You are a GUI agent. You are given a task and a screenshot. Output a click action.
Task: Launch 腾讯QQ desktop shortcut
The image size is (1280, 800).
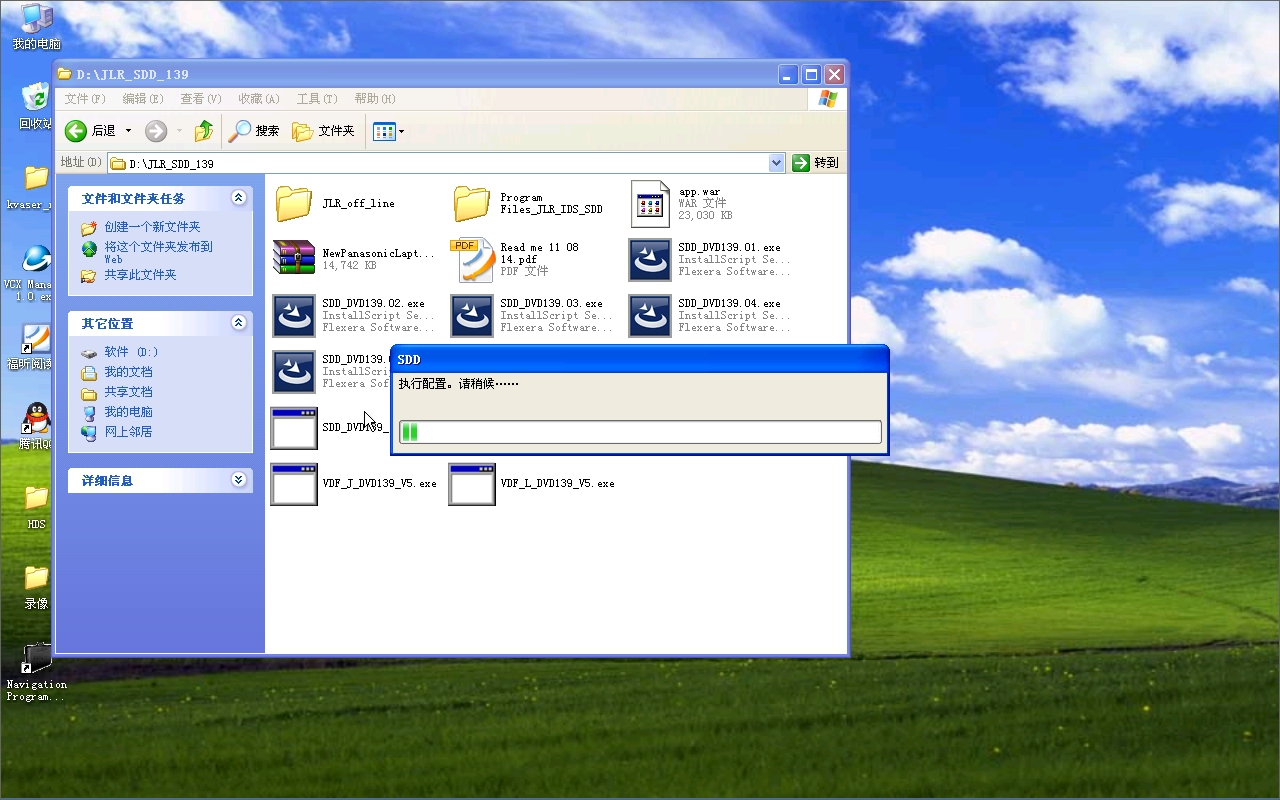pos(36,427)
